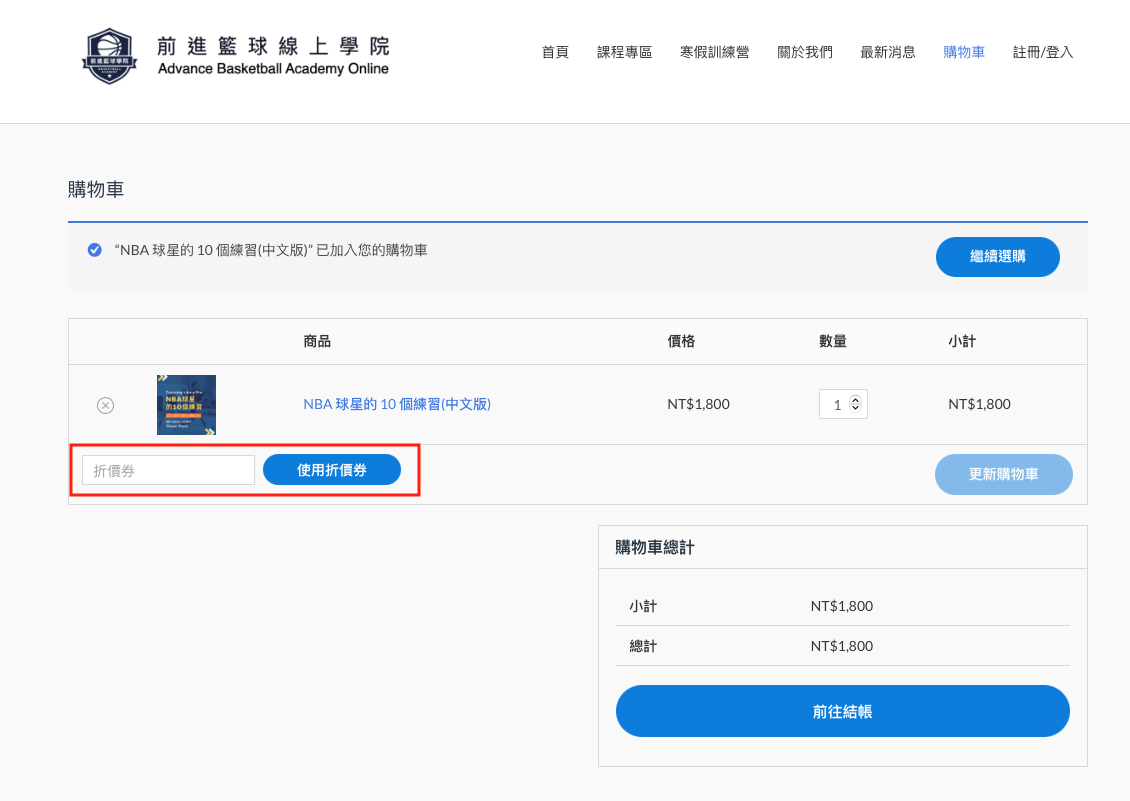Focus the 折價券 coupon input field
The width and height of the screenshot is (1130, 801).
click(168, 471)
